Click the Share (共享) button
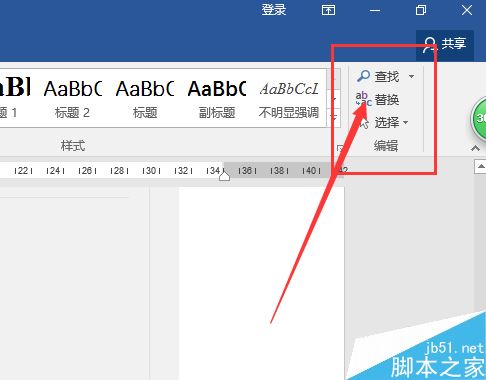Image resolution: width=486 pixels, height=380 pixels. coord(445,45)
